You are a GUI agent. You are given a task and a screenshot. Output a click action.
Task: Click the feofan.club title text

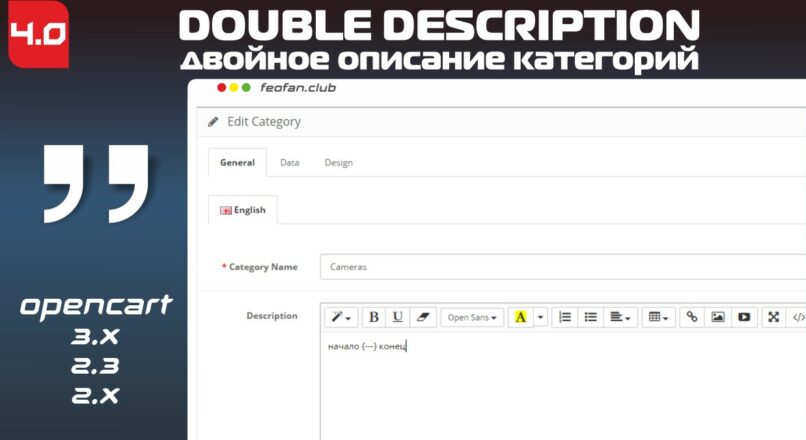298,87
